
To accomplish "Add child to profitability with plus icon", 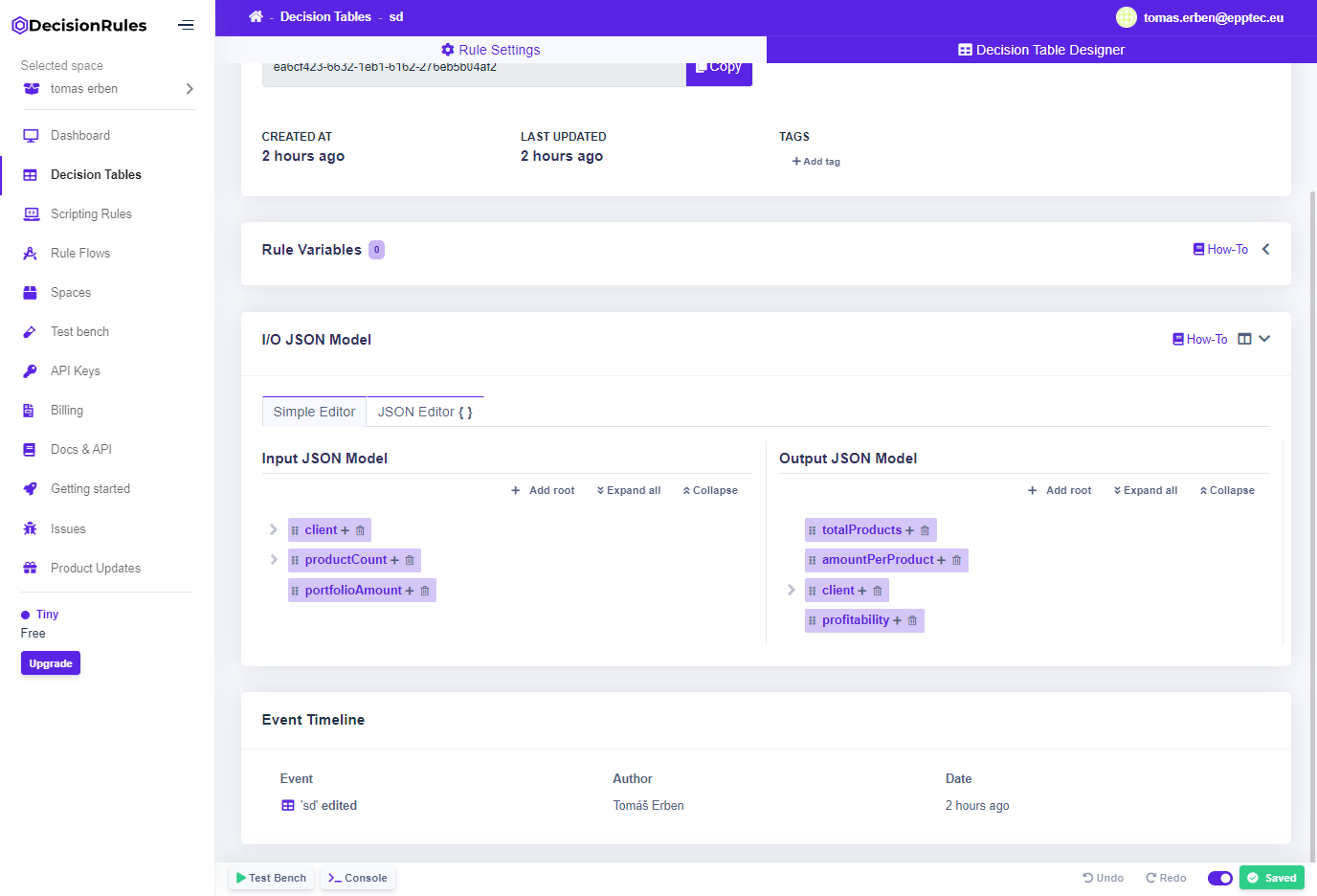I will (897, 620).
